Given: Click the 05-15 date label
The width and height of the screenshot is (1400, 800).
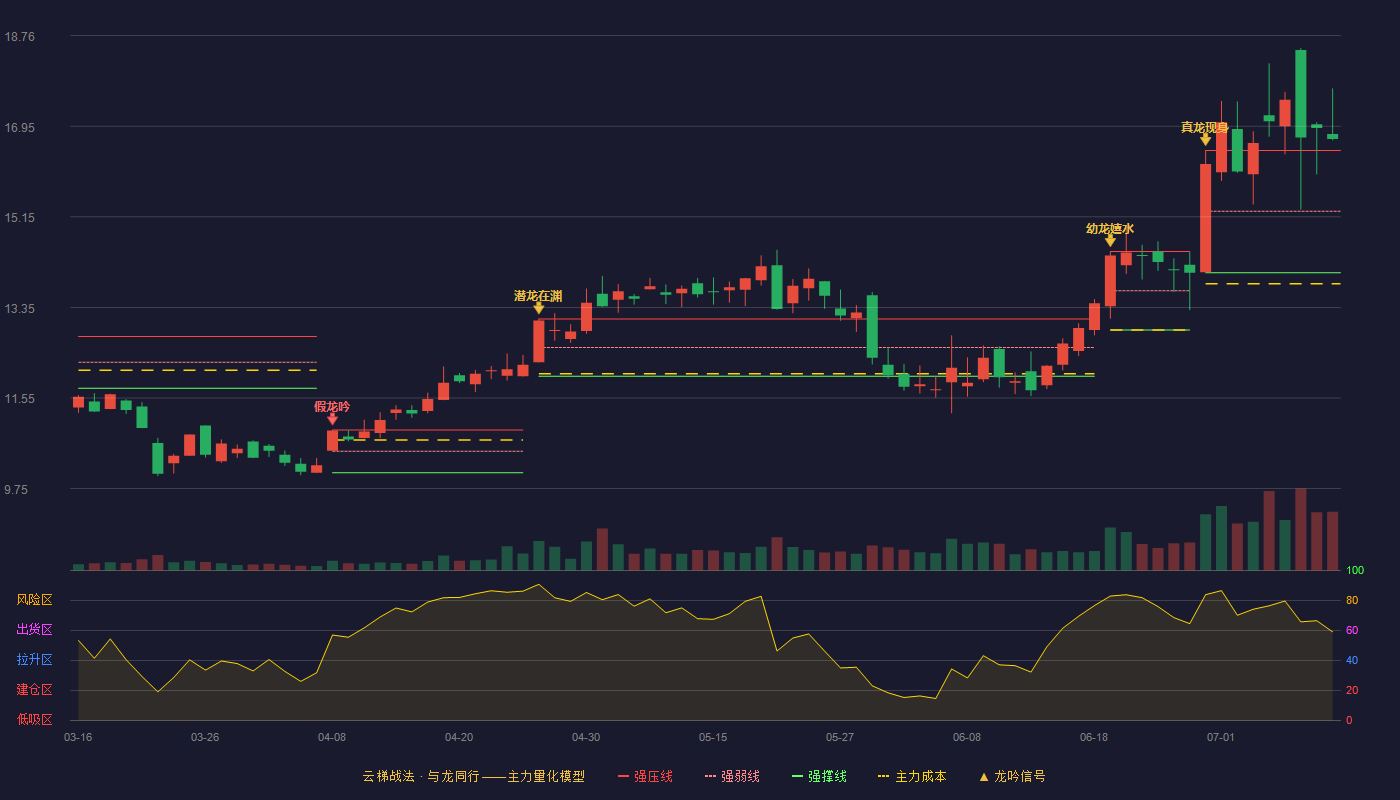Looking at the screenshot, I should [713, 737].
